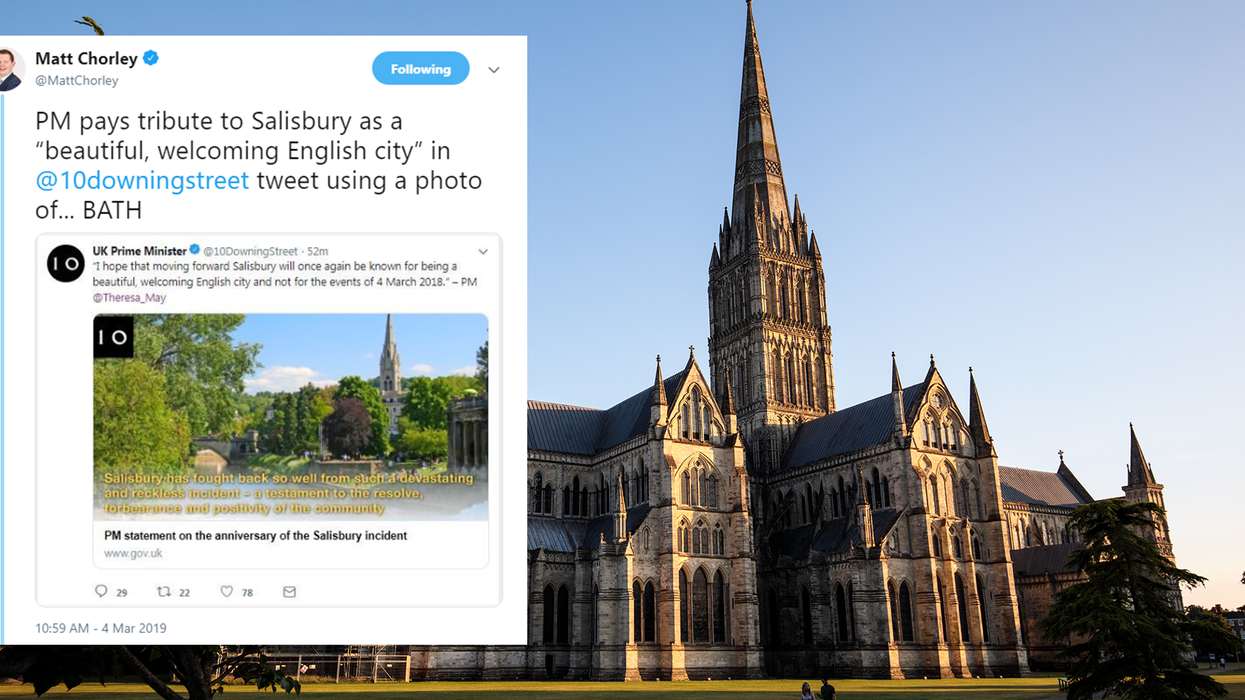The height and width of the screenshot is (700, 1245).
Task: Click the tweet preview photo with spire
Action: coord(291,418)
